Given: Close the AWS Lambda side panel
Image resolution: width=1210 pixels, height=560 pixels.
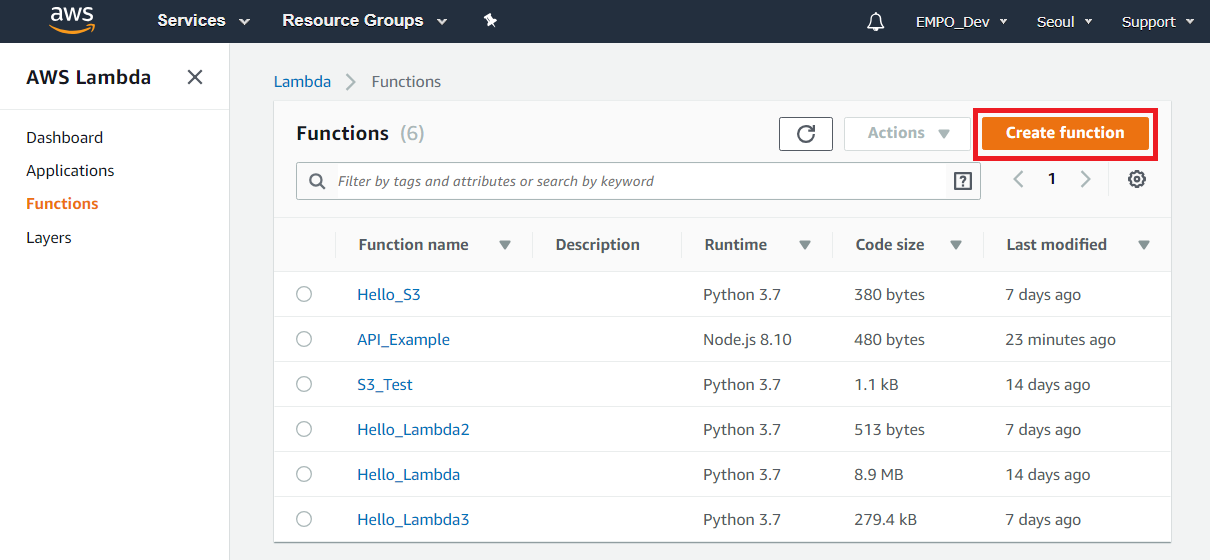Looking at the screenshot, I should (x=195, y=77).
